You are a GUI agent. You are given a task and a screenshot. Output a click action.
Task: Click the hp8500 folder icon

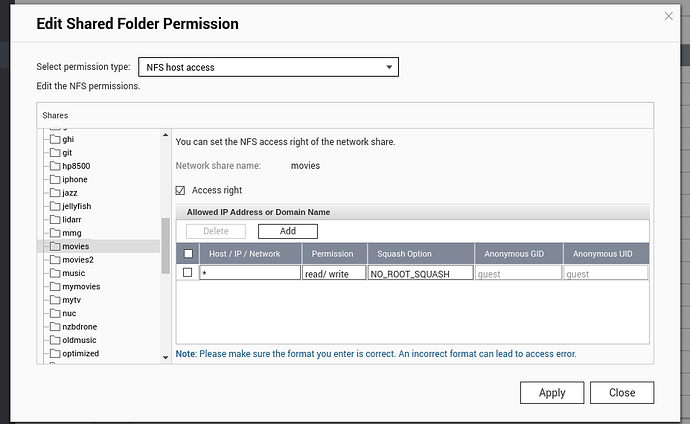[x=54, y=166]
